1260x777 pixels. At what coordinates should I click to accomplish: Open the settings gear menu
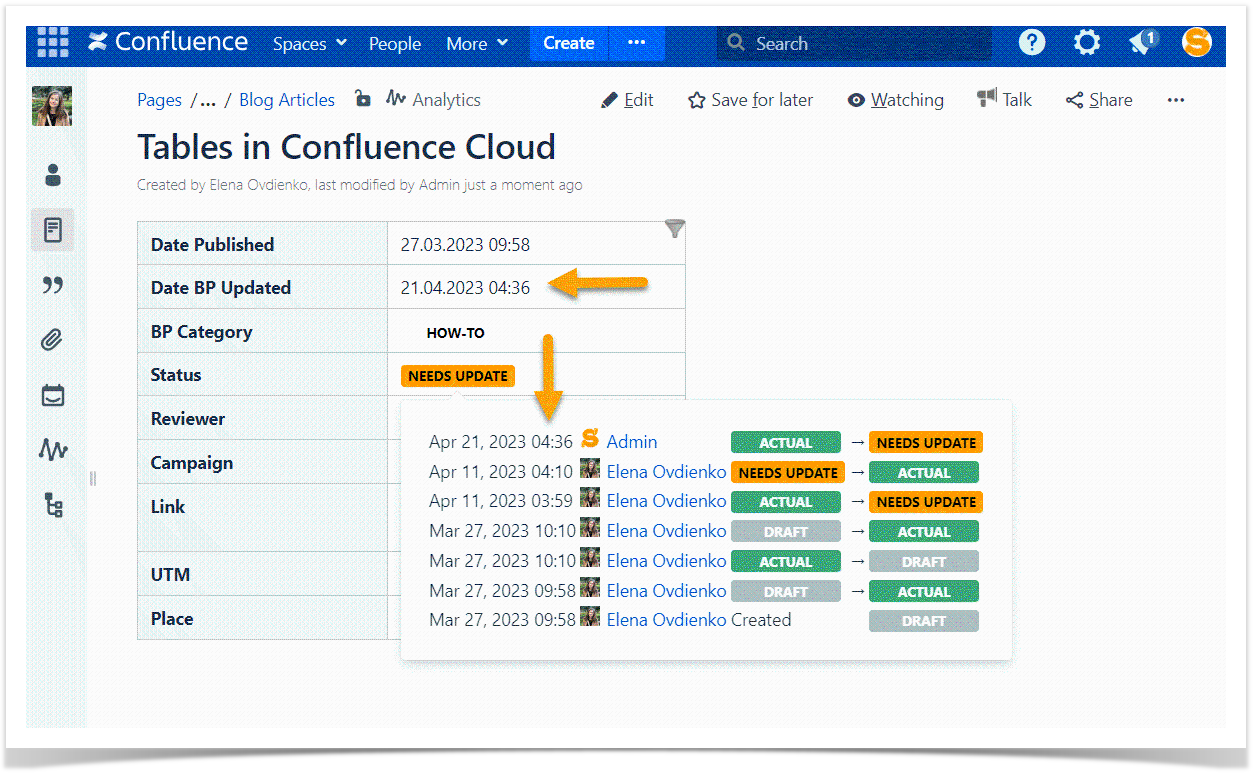[1087, 42]
